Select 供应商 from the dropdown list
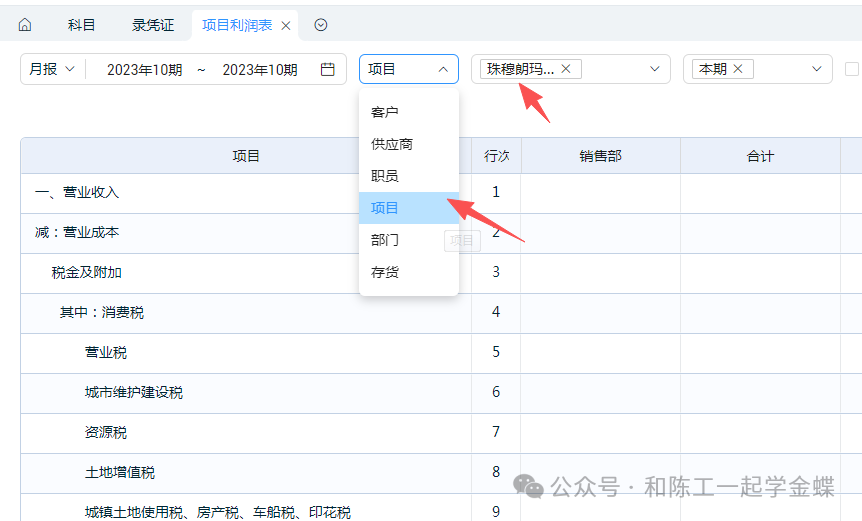Image resolution: width=862 pixels, height=521 pixels. 392,144
